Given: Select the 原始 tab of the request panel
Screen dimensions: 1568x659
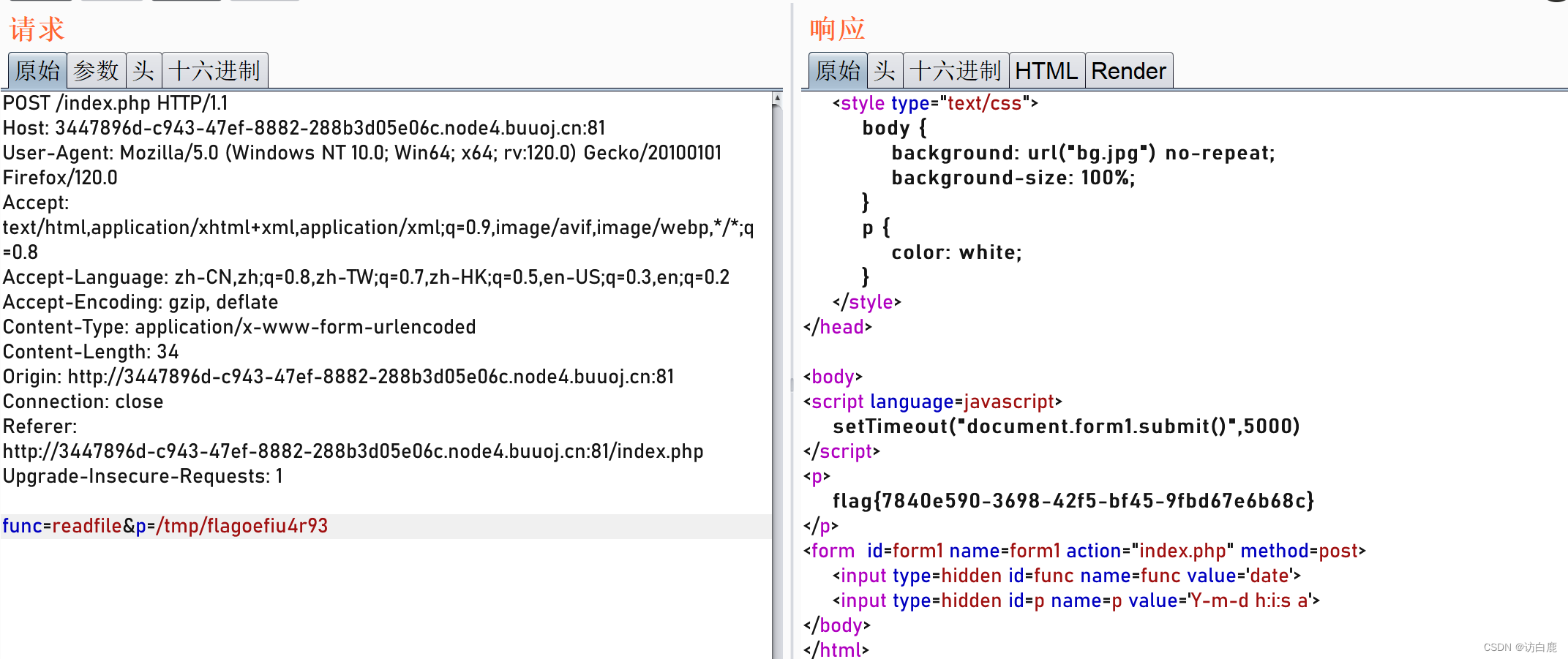Looking at the screenshot, I should (36, 70).
